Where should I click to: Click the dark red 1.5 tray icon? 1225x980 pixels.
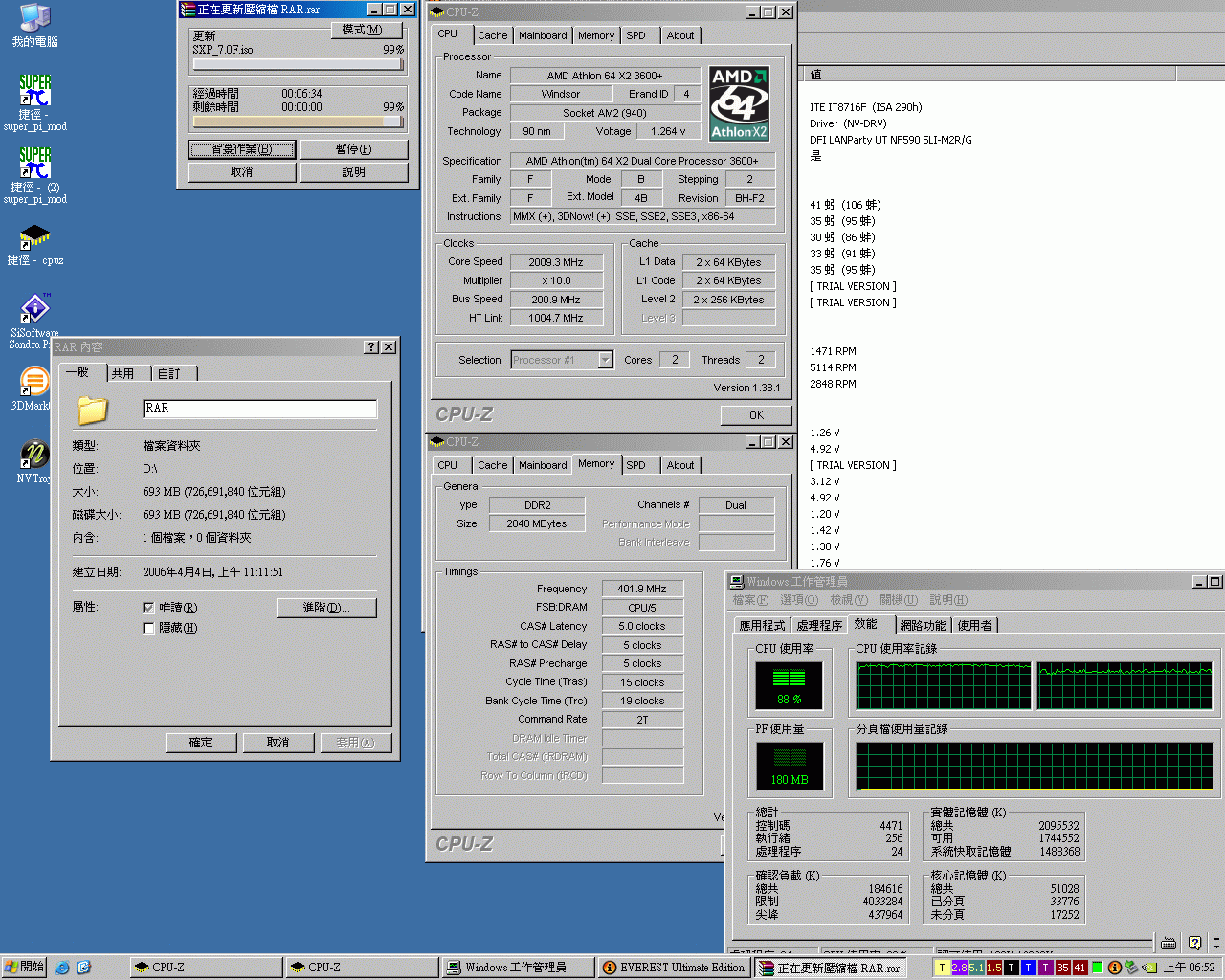click(x=994, y=968)
